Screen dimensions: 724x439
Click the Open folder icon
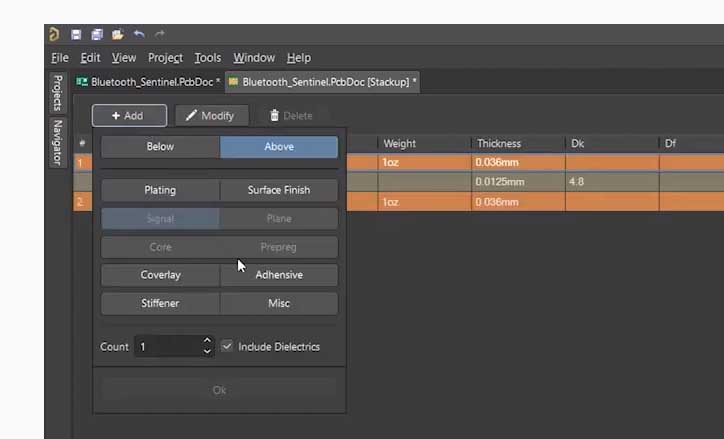coord(118,35)
